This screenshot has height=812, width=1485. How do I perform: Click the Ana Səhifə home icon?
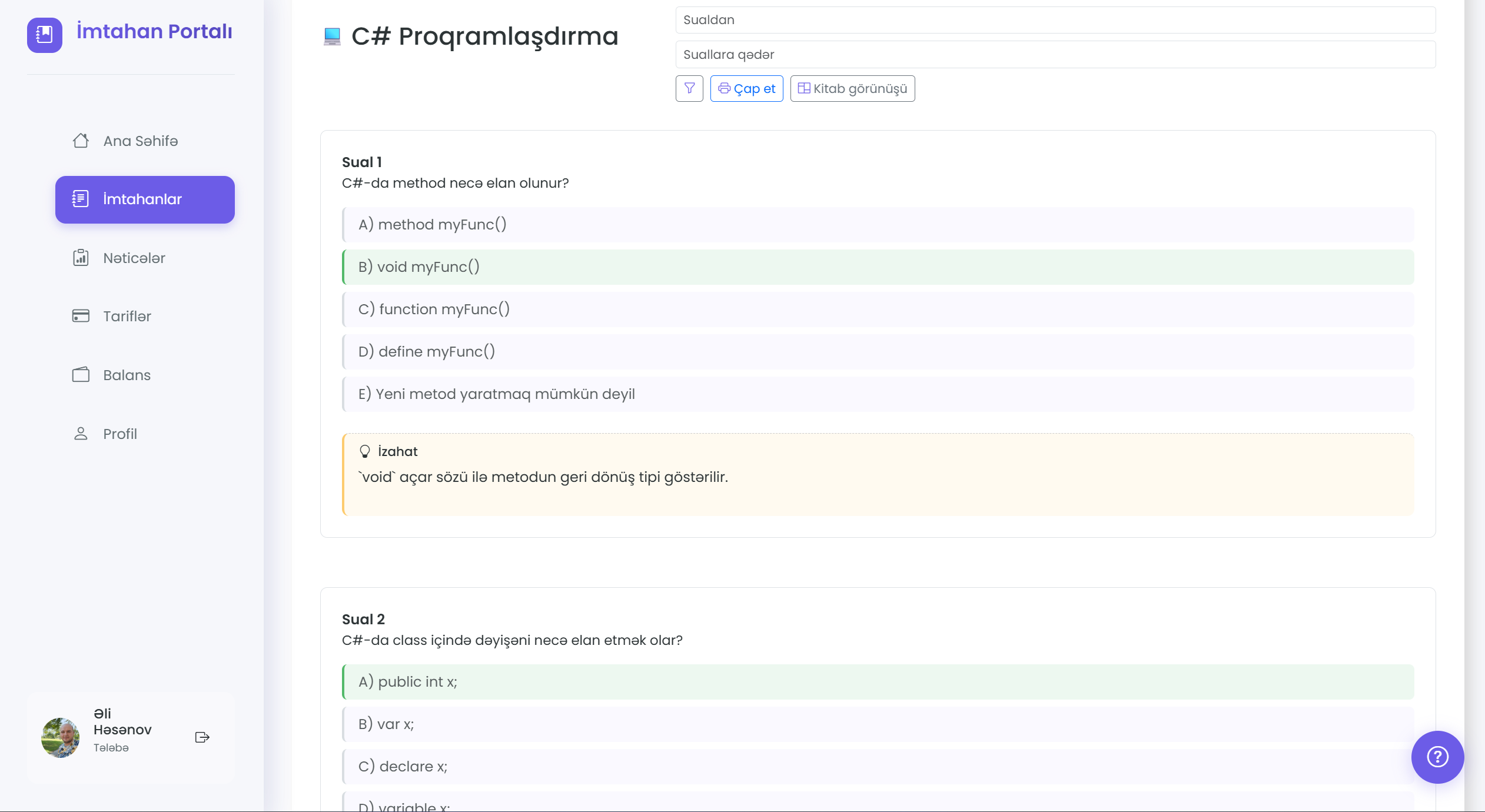point(81,141)
